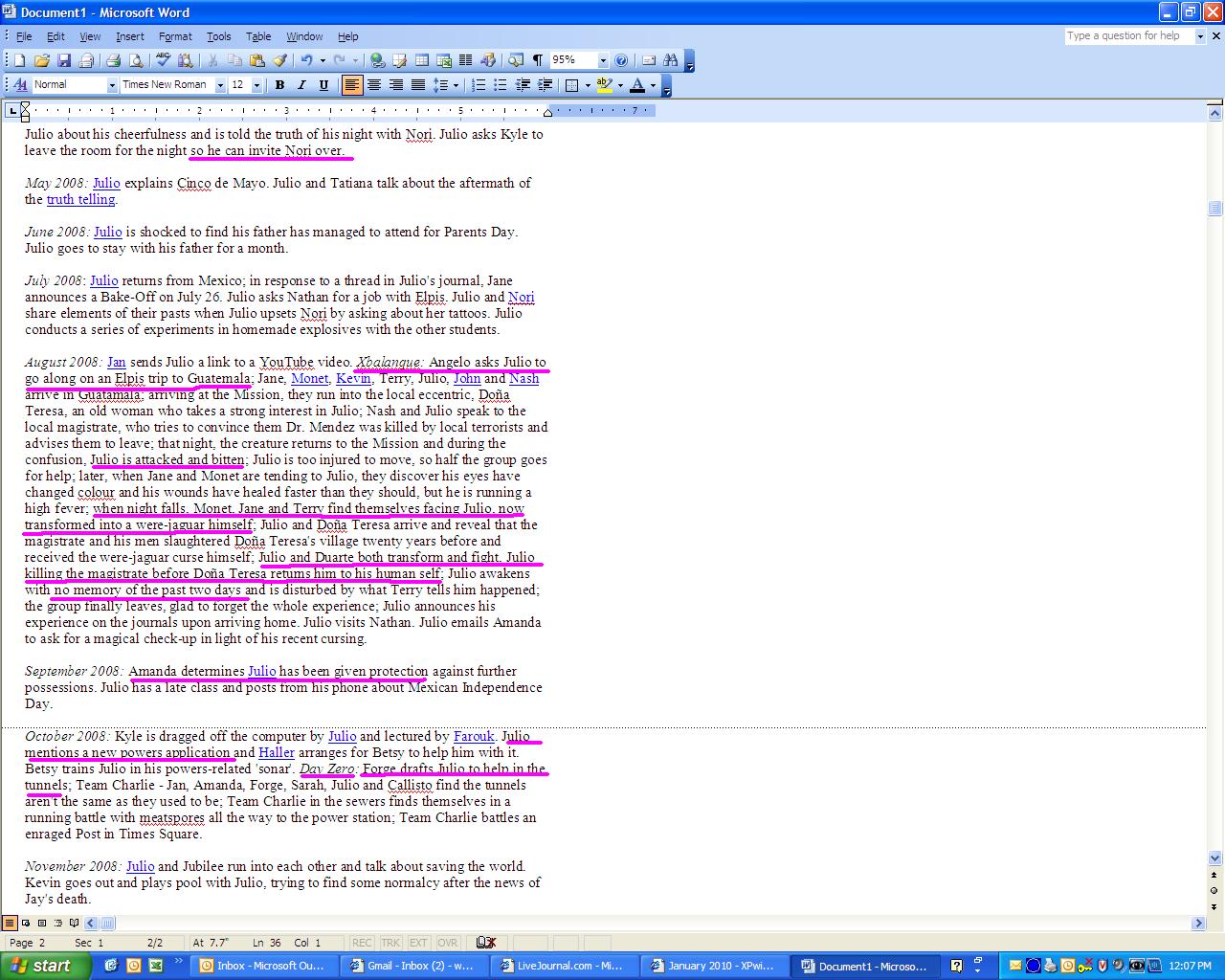Click the Windows Start button
This screenshot has width=1225, height=980.
(46, 966)
